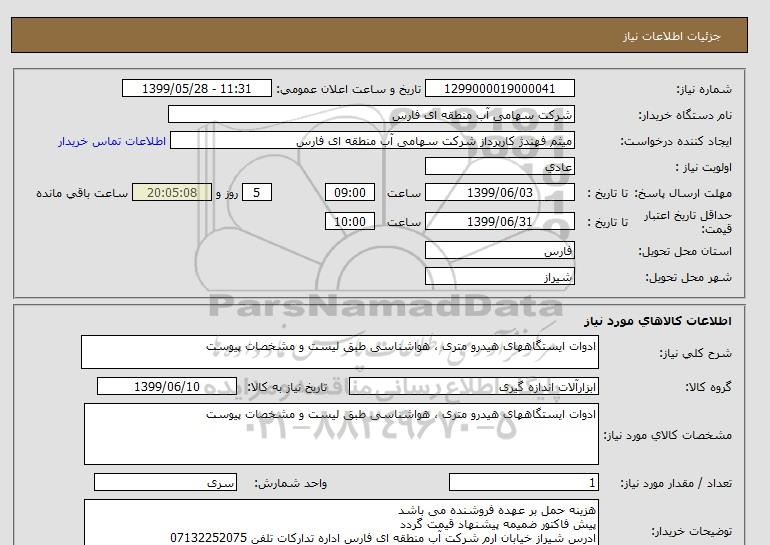Click the label گروه کالا
This screenshot has width=770, height=545.
tap(708, 387)
